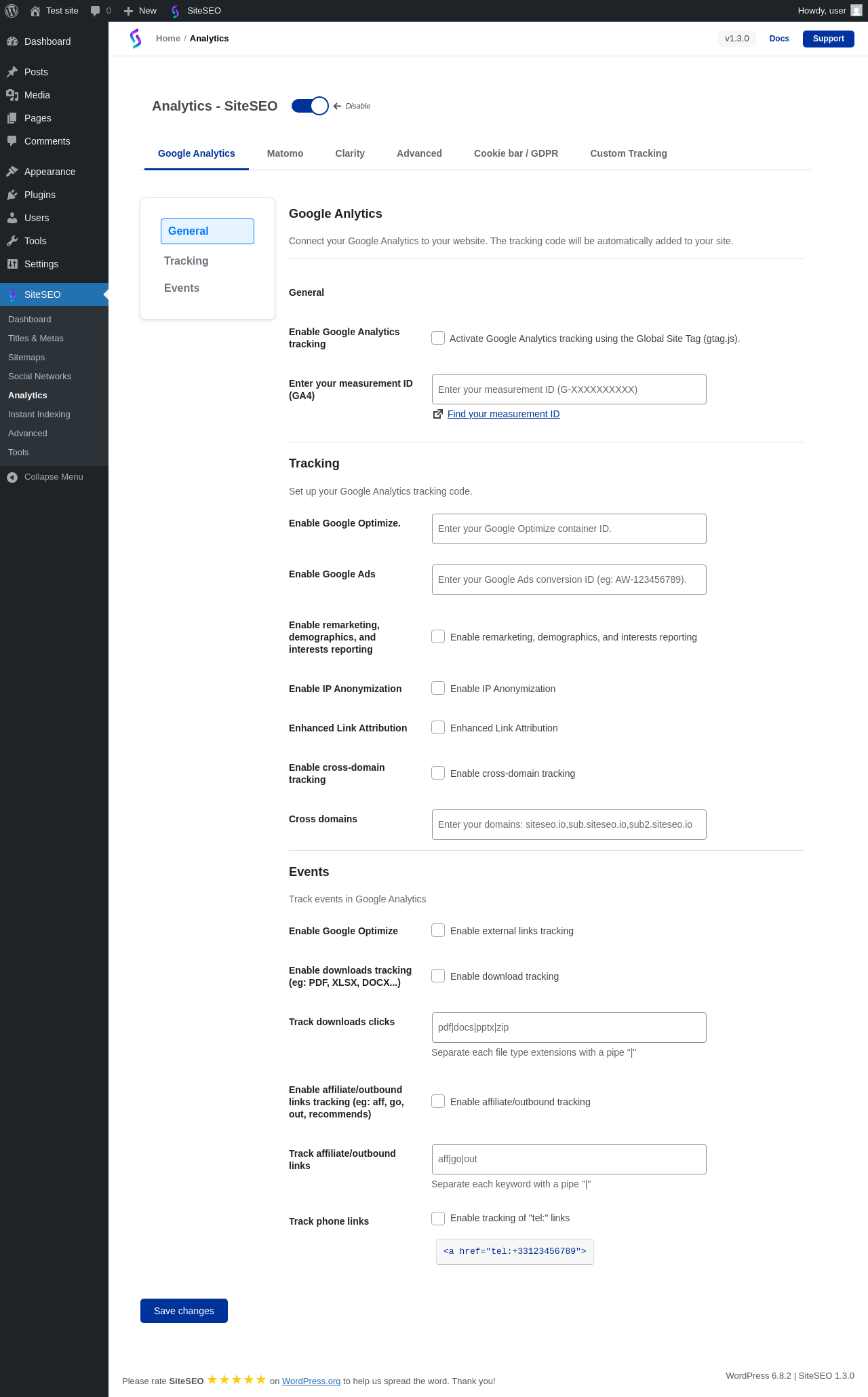
Task: Click the Comments icon in sidebar
Action: (x=12, y=141)
